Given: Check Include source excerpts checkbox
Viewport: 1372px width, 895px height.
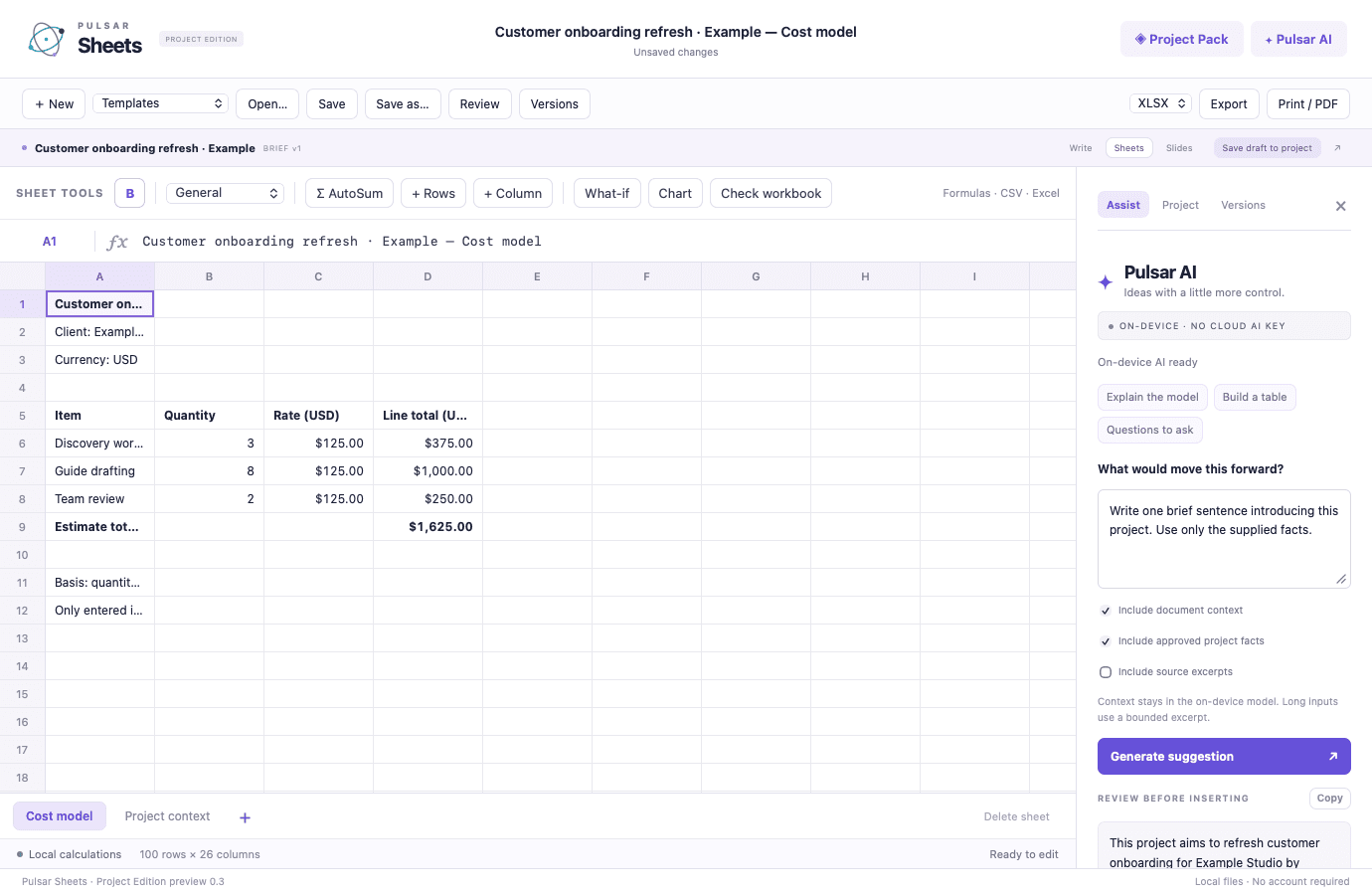Looking at the screenshot, I should (1106, 672).
